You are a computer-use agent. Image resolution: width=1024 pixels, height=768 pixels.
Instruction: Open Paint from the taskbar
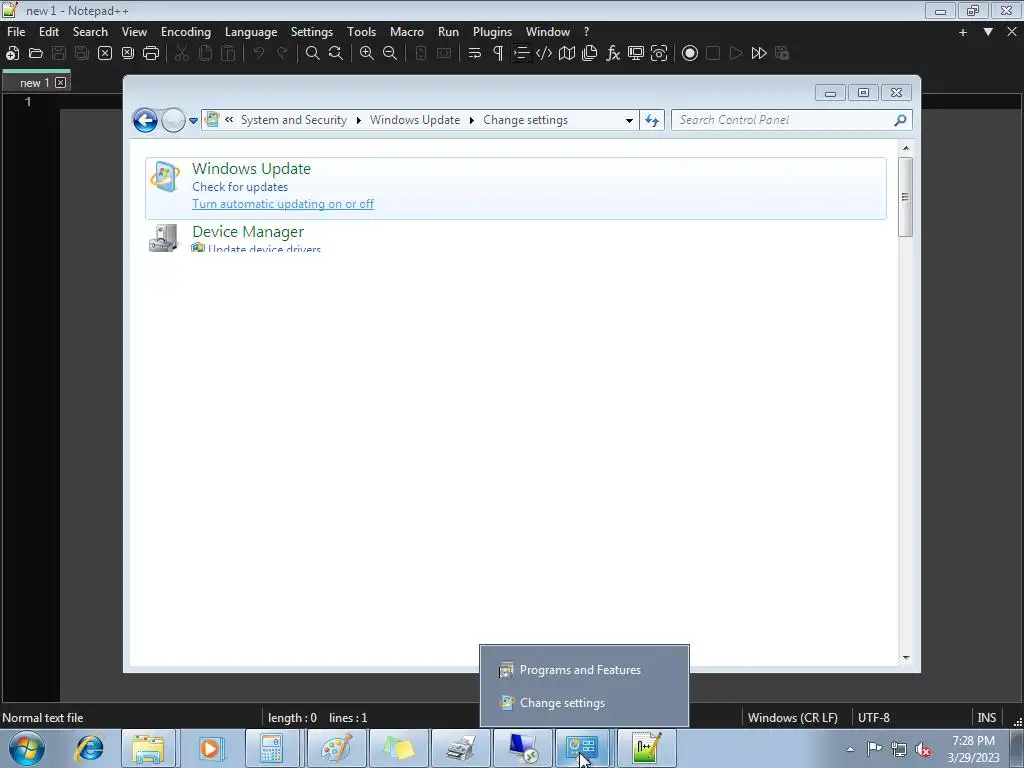coord(336,748)
